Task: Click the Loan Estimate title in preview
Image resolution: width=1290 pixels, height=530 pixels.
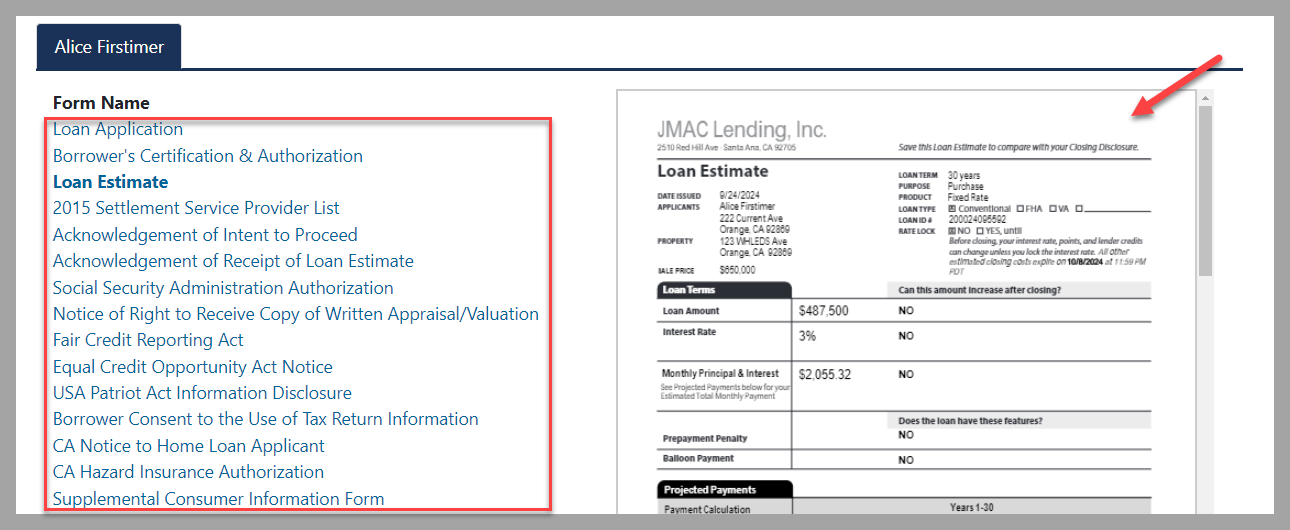Action: [x=713, y=171]
